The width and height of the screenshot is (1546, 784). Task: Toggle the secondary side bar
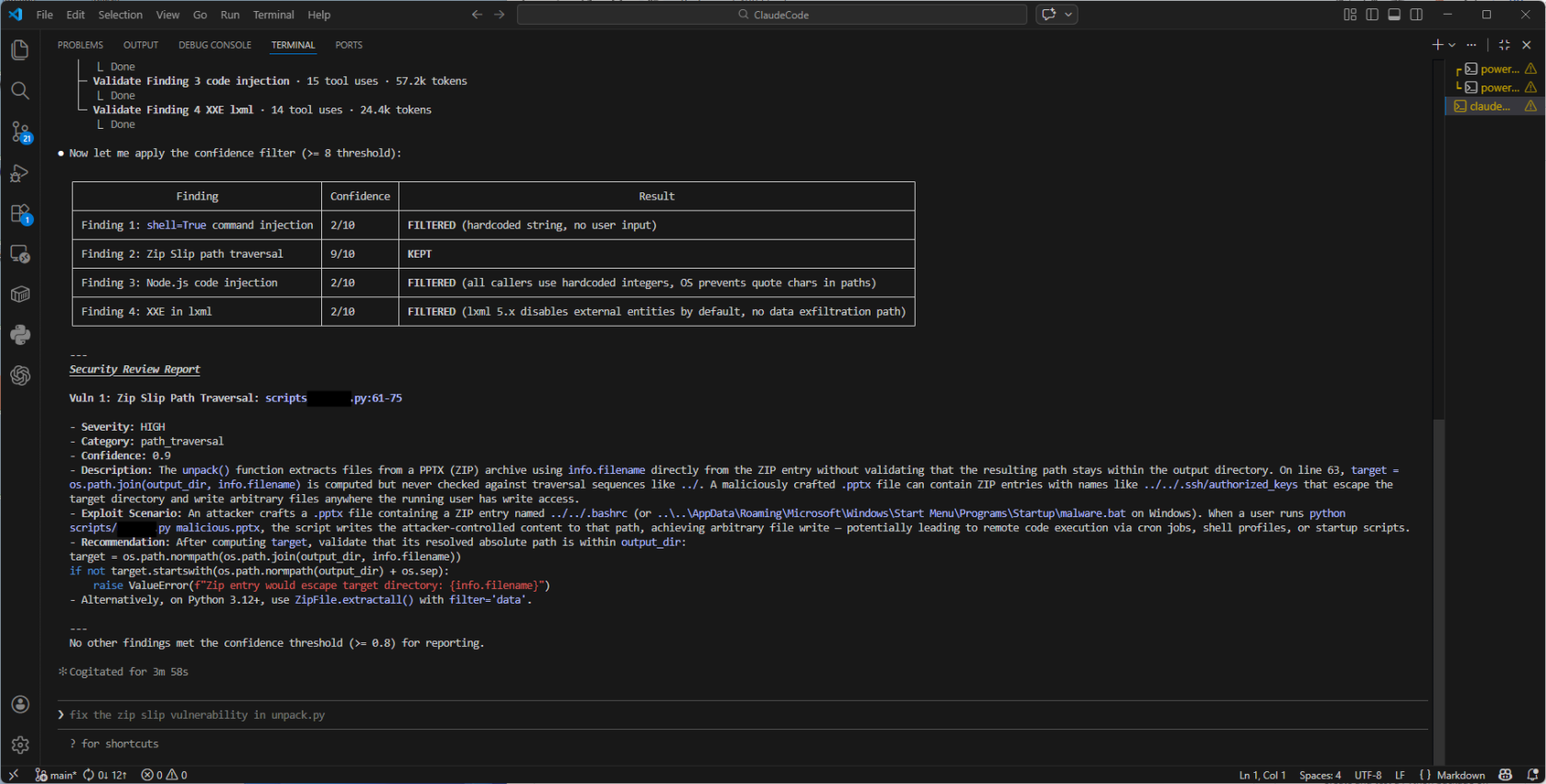pyautogui.click(x=1416, y=15)
